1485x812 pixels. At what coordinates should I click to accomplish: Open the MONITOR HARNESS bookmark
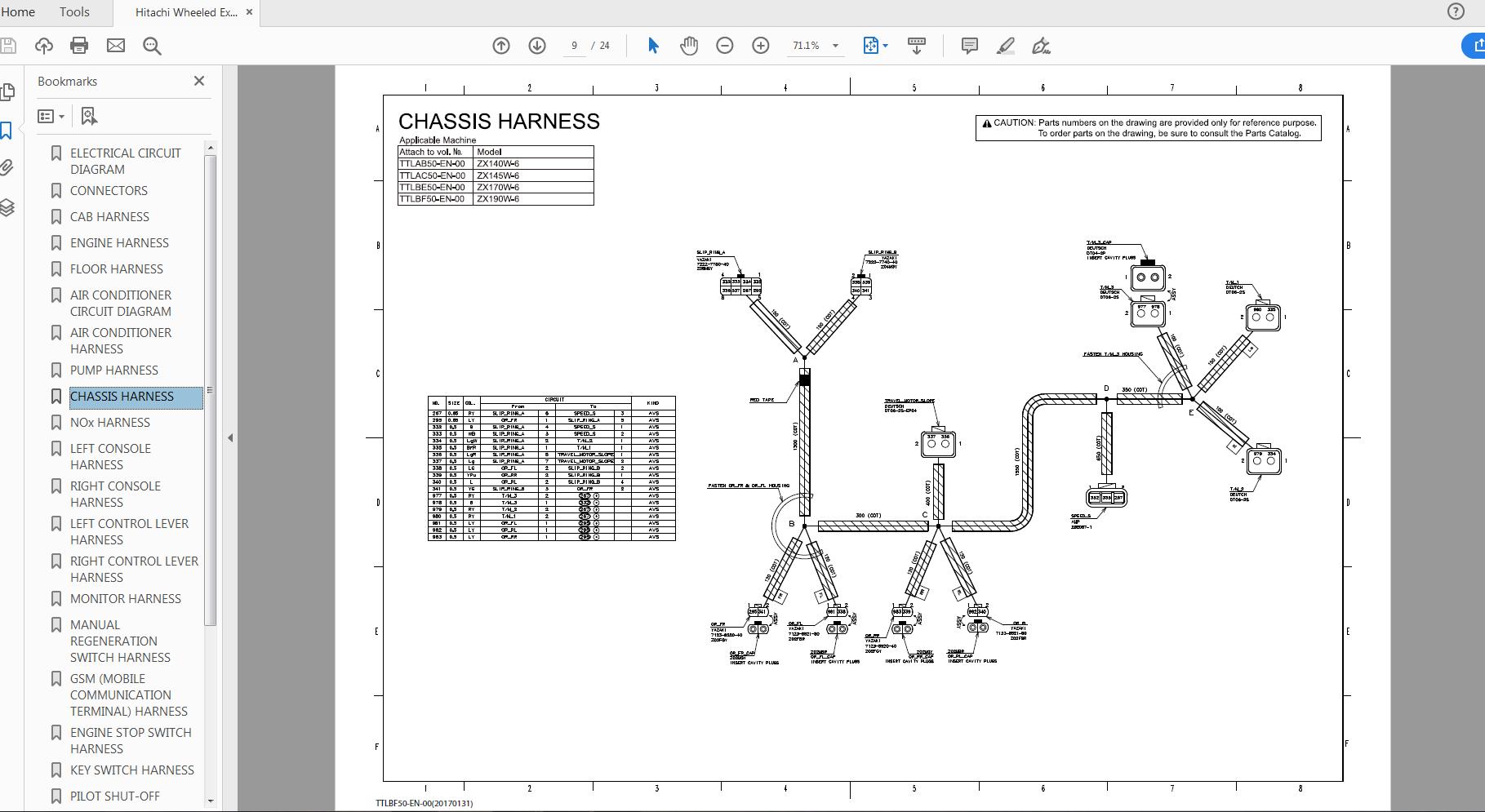(x=126, y=598)
